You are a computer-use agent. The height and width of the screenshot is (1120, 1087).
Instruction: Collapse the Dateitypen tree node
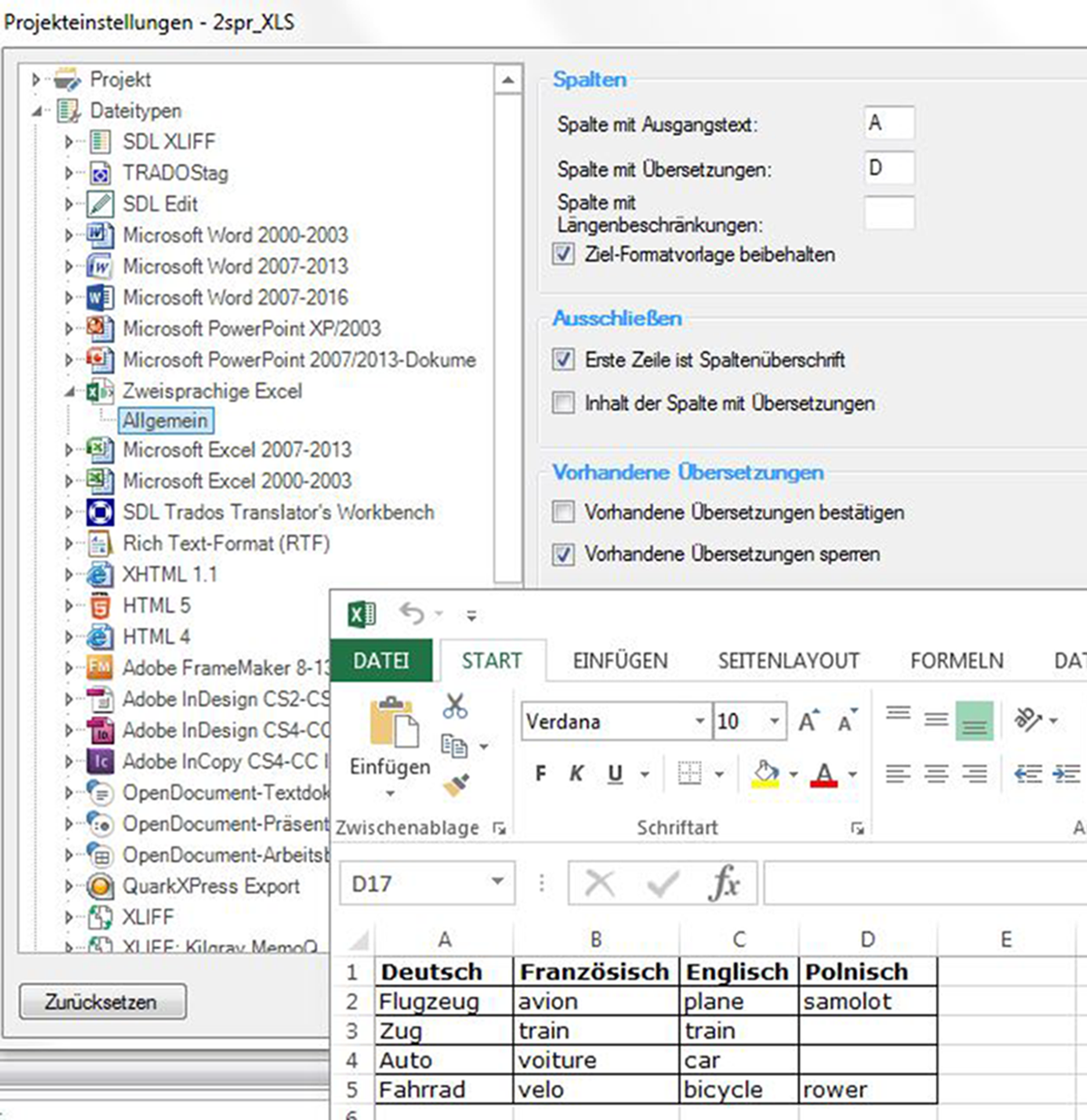tap(36, 111)
